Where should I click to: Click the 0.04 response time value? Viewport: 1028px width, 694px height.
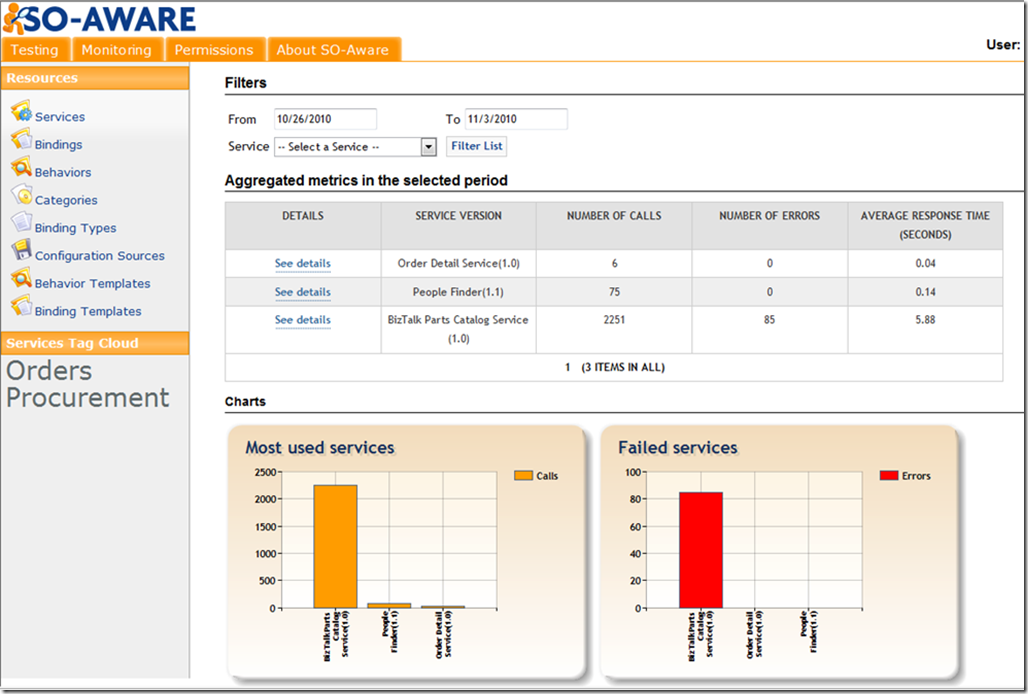[926, 263]
